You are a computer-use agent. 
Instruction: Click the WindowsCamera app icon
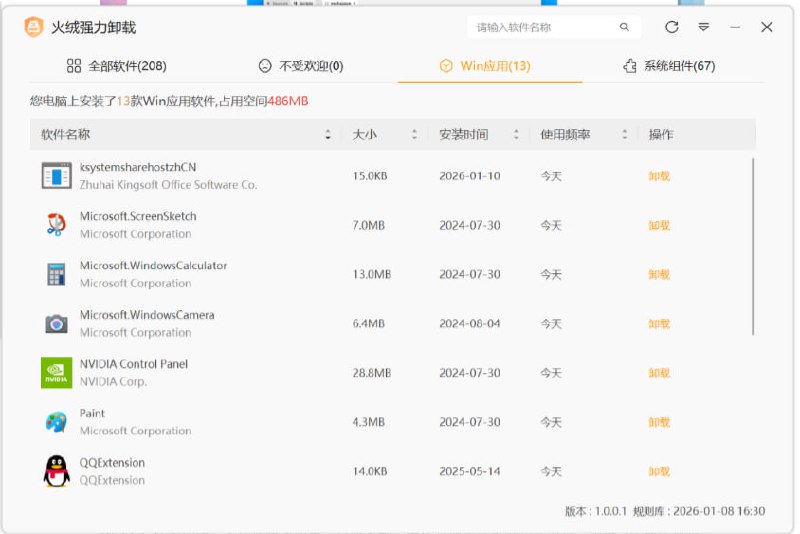pos(56,323)
